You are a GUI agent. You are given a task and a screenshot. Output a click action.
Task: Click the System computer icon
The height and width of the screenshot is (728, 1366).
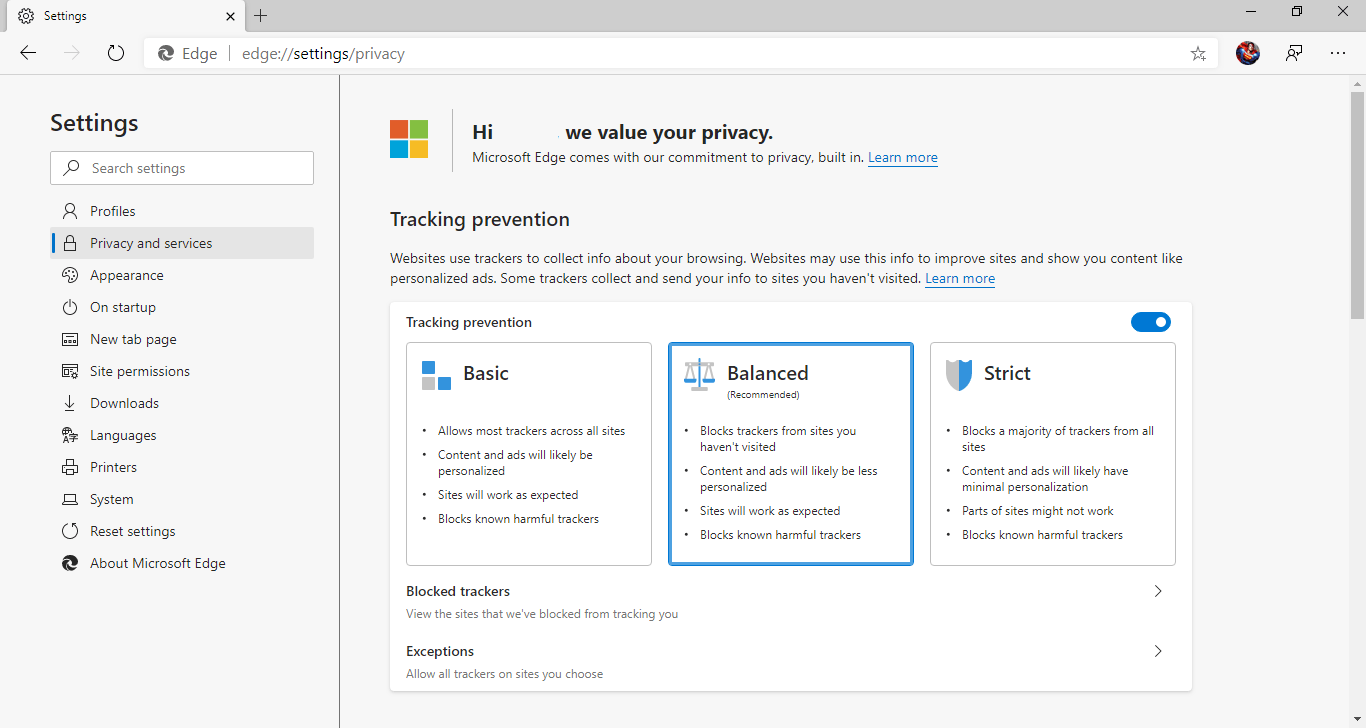(70, 499)
